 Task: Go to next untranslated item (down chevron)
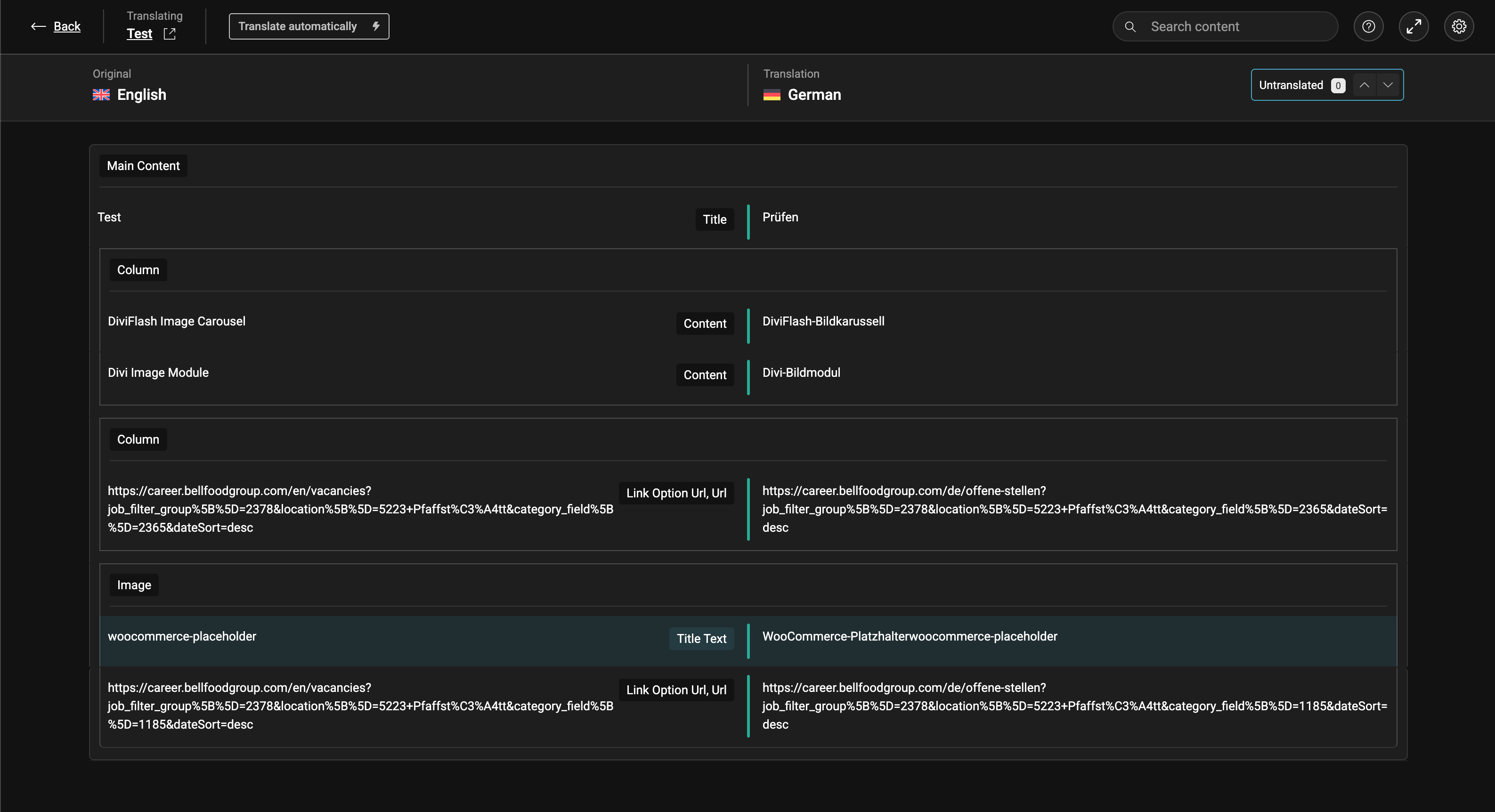pos(1388,85)
